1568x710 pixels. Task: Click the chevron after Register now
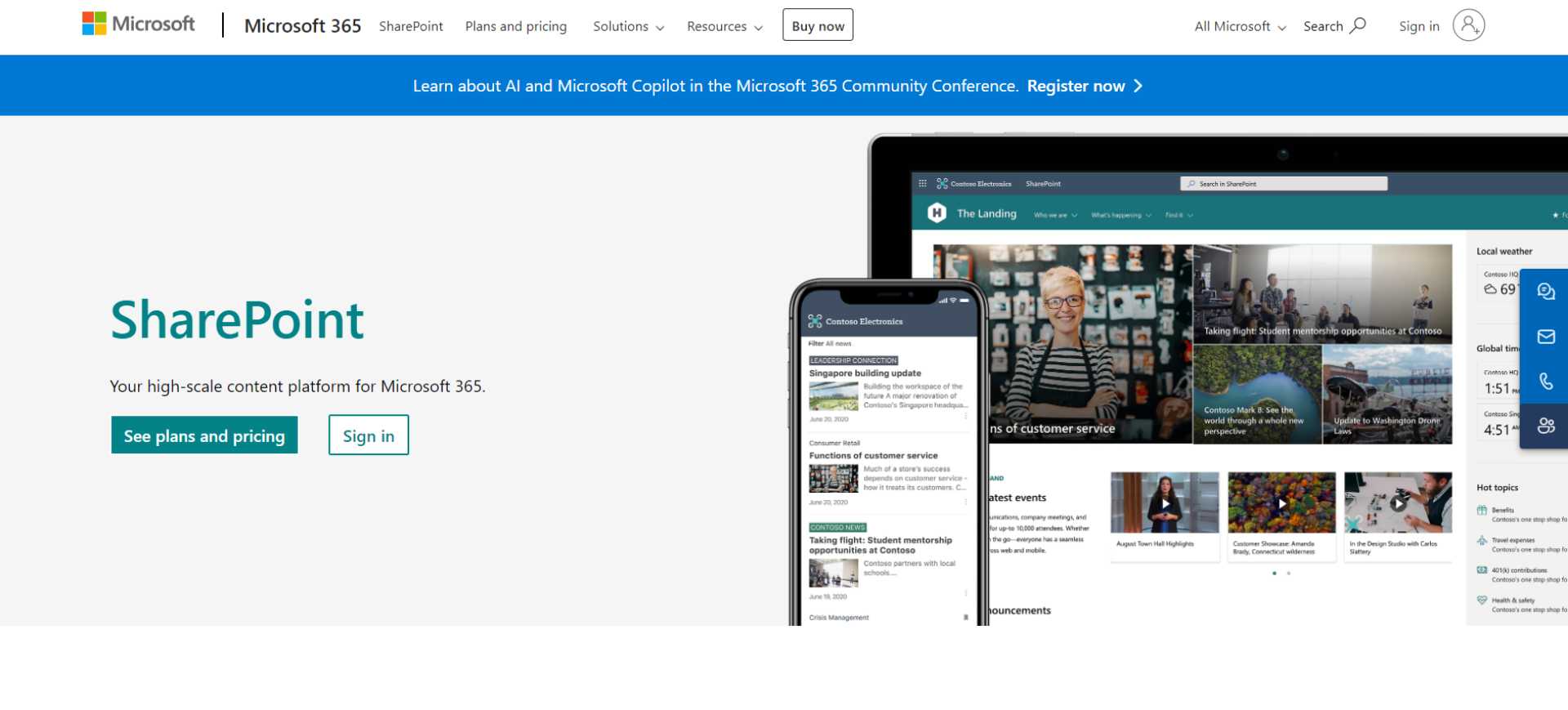[x=1138, y=86]
